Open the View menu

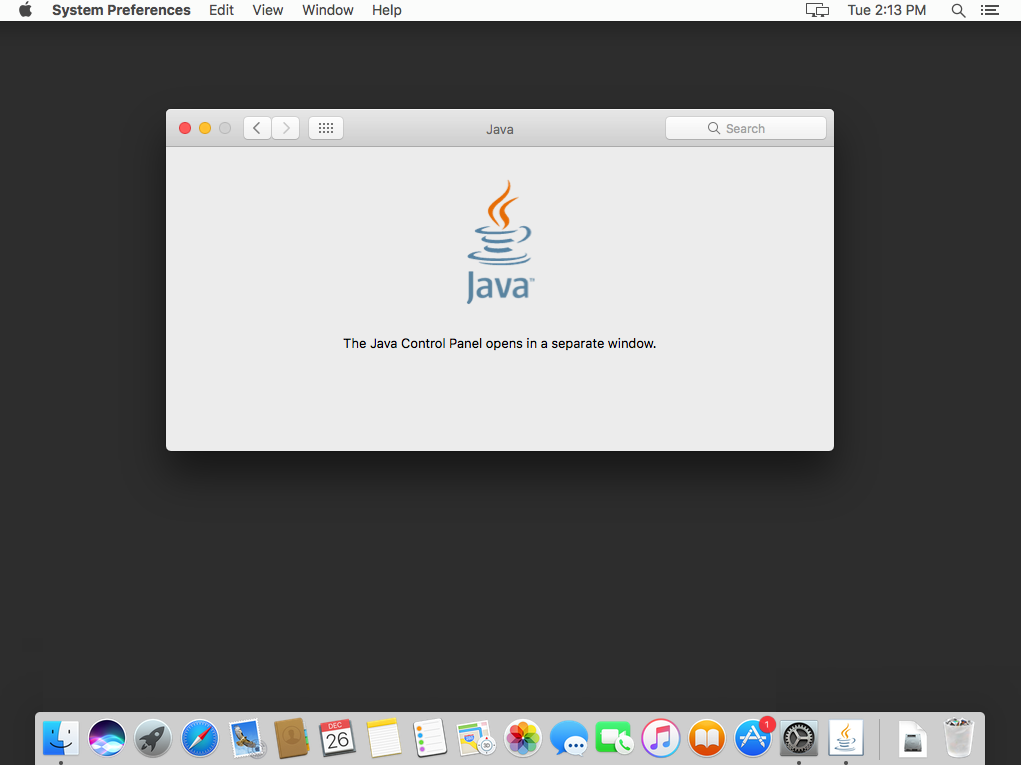(x=268, y=10)
